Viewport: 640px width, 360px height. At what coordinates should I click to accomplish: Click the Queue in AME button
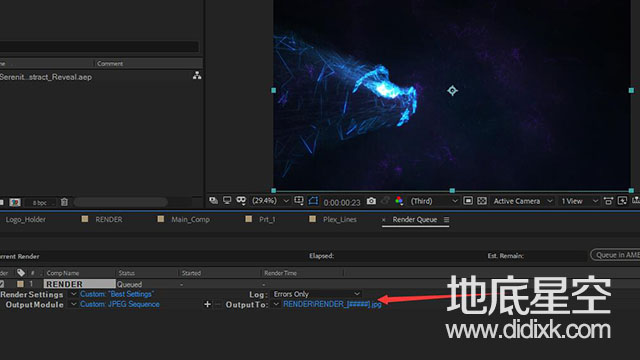tap(615, 255)
